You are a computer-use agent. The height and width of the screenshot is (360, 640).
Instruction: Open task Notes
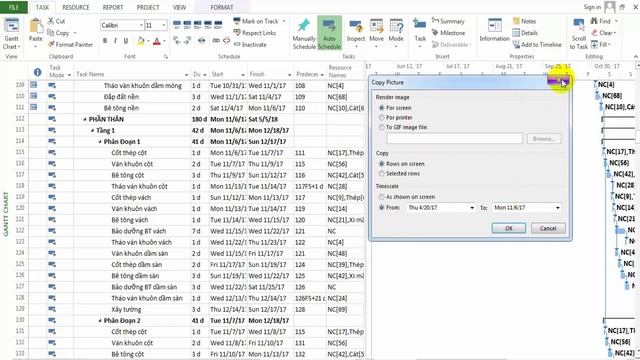tap(524, 21)
